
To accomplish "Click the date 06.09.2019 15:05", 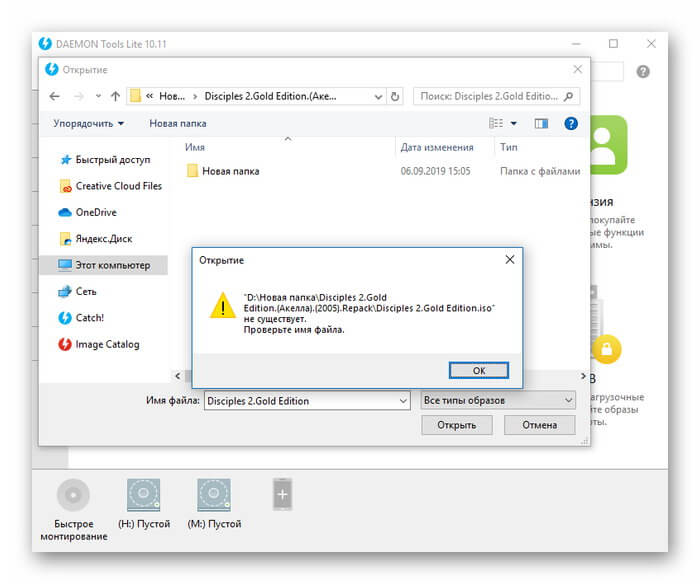I will [435, 171].
